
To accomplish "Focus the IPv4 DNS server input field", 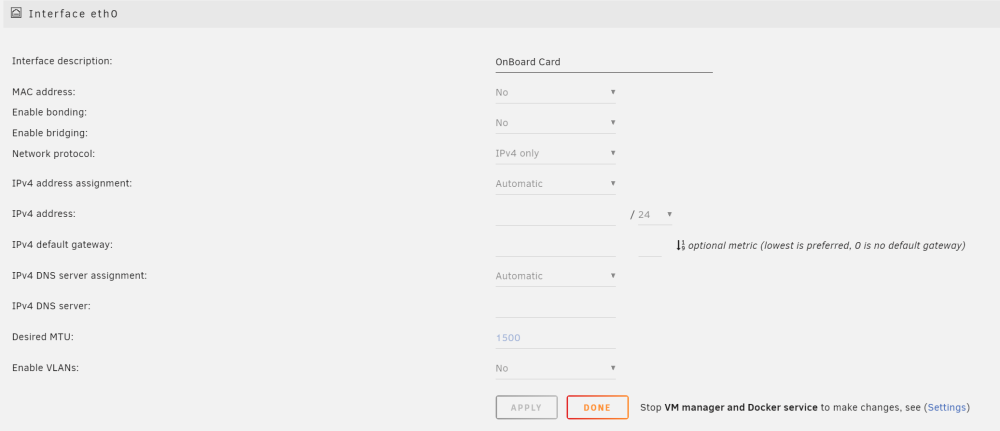I will point(555,307).
